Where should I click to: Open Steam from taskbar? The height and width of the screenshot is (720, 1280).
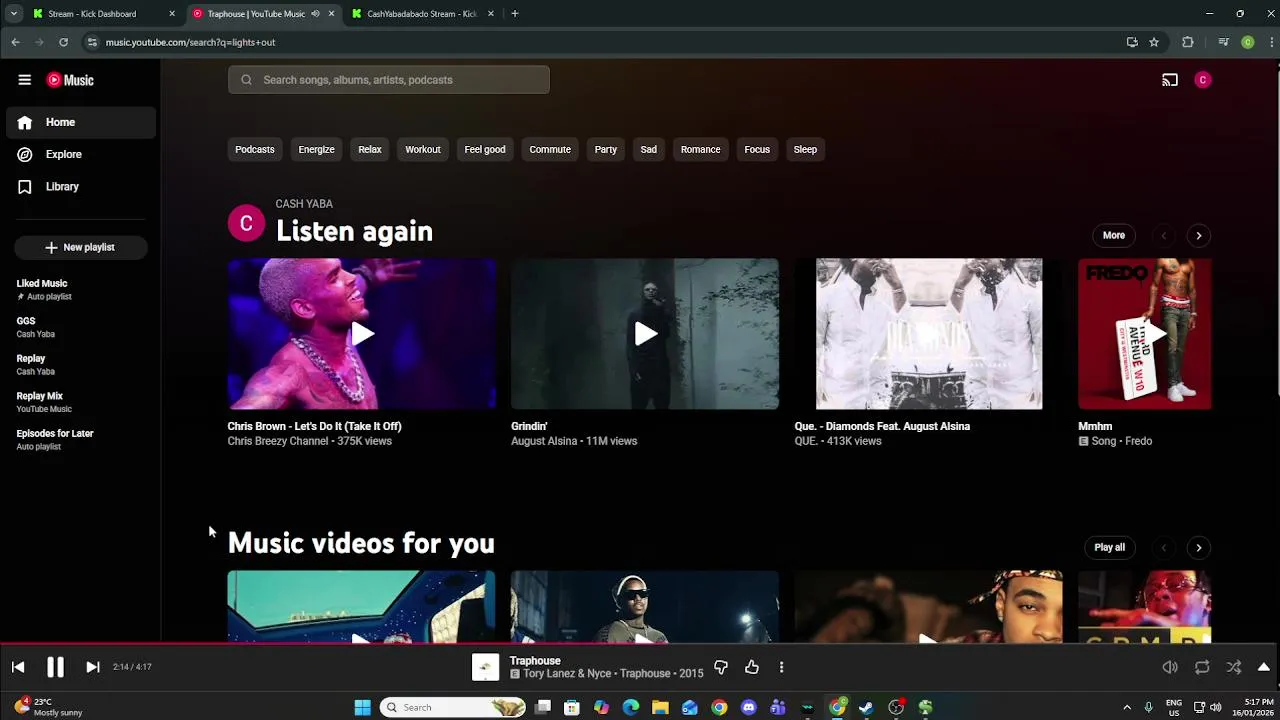coord(866,708)
